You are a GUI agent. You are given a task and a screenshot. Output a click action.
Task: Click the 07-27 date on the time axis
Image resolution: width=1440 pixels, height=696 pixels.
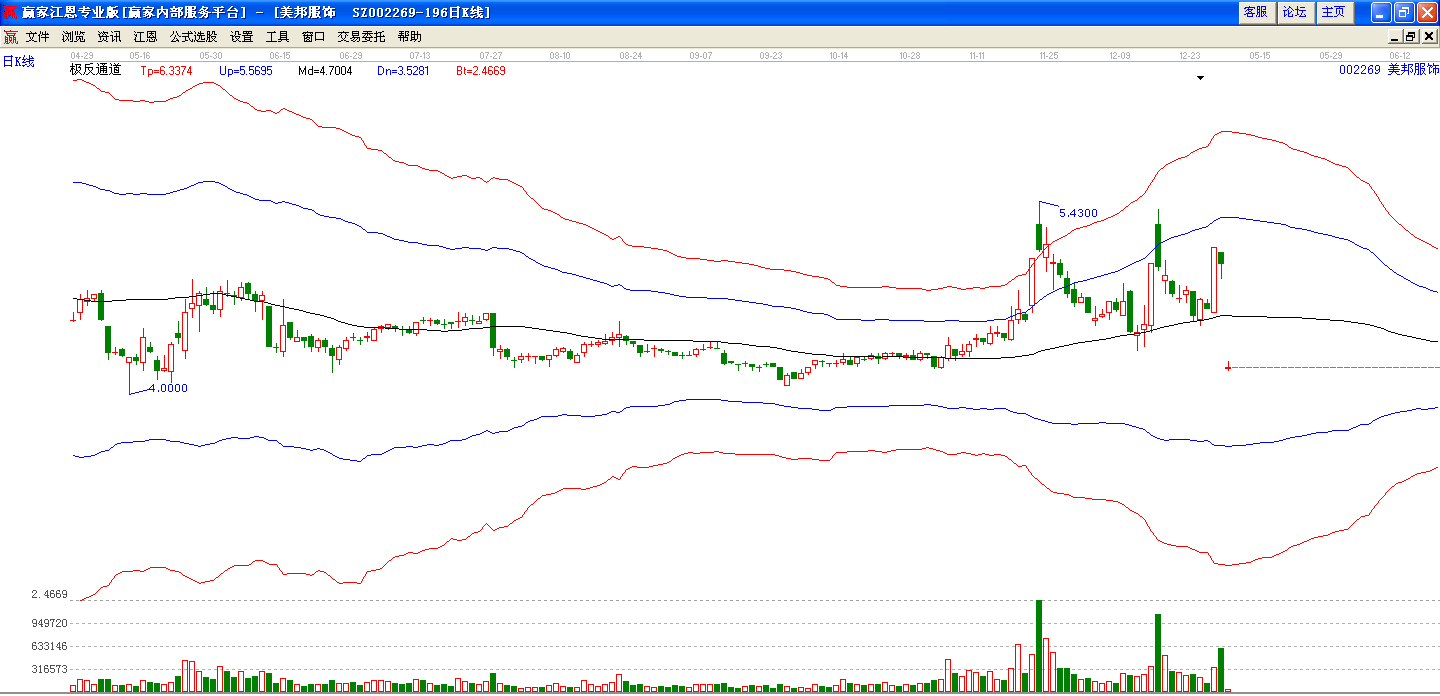pyautogui.click(x=490, y=56)
